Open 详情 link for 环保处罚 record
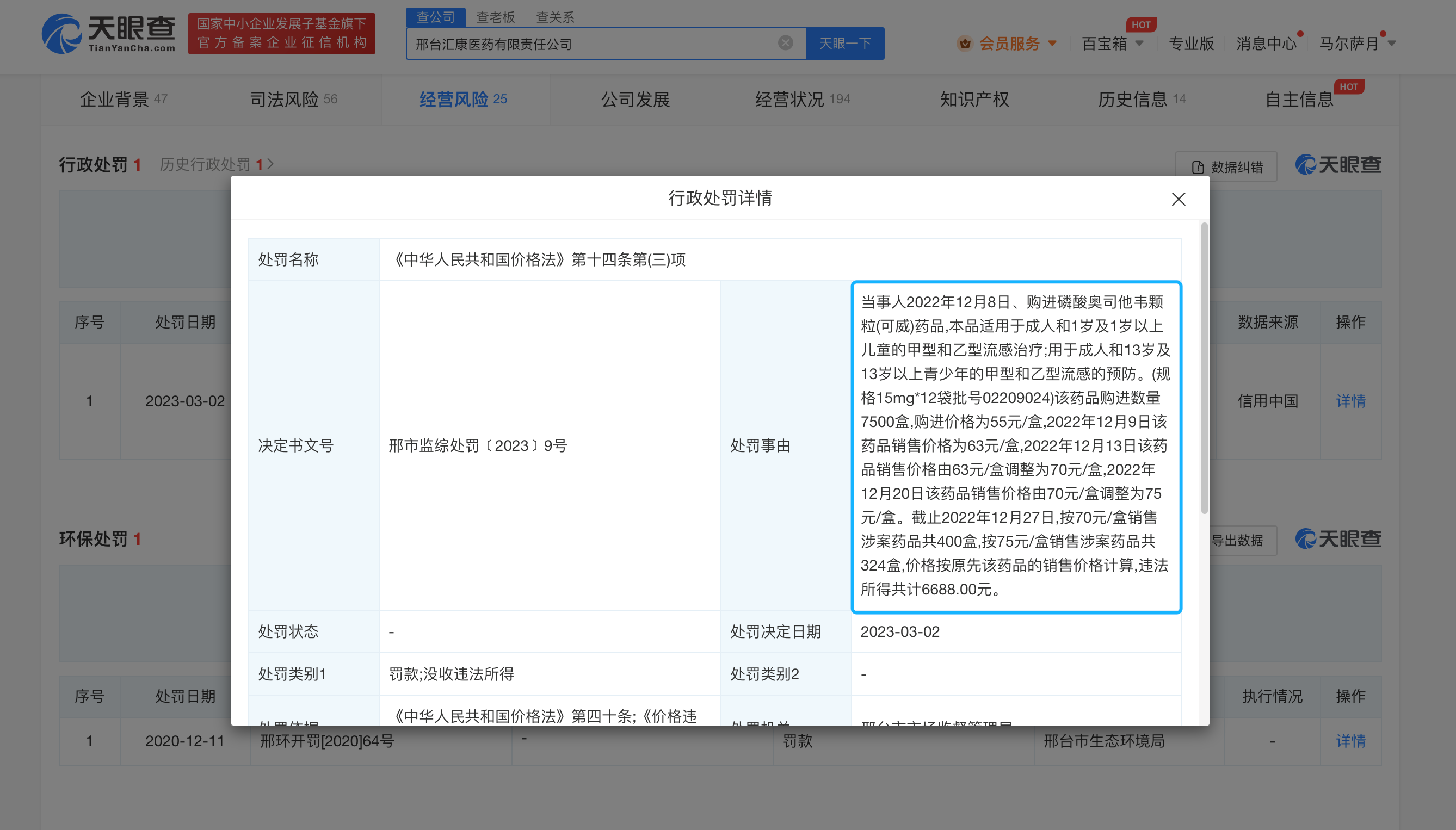This screenshot has width=1456, height=830. pos(1350,740)
